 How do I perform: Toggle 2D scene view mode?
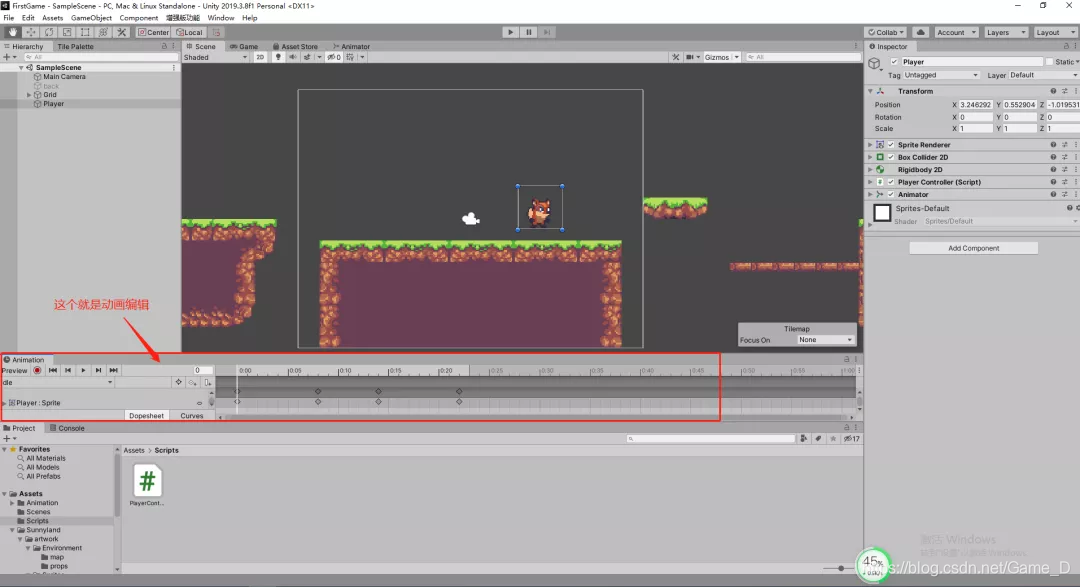pos(260,57)
